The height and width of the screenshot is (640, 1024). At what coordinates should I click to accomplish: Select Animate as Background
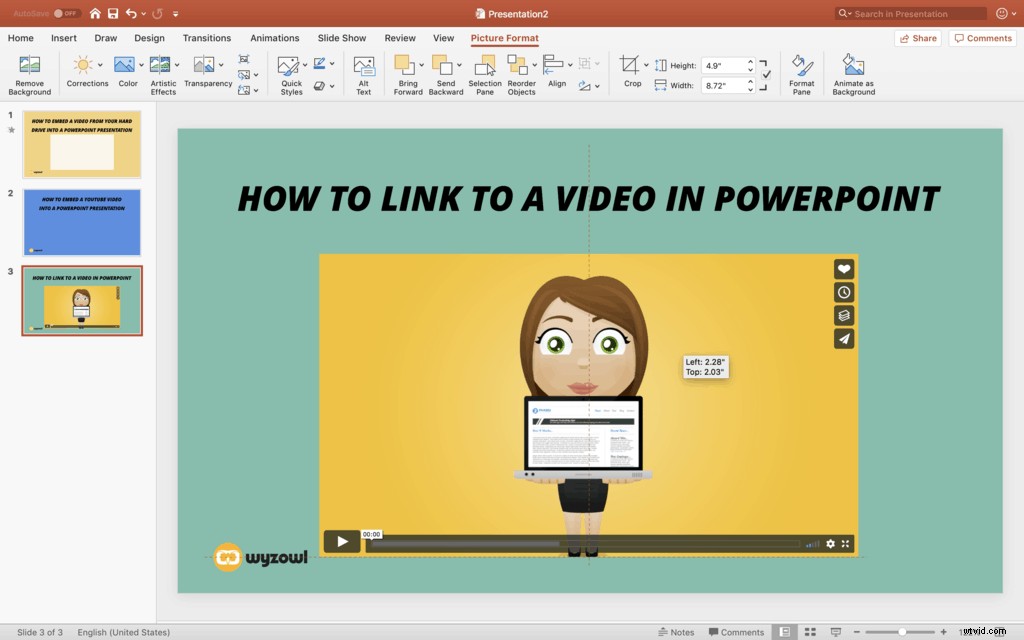[x=853, y=73]
